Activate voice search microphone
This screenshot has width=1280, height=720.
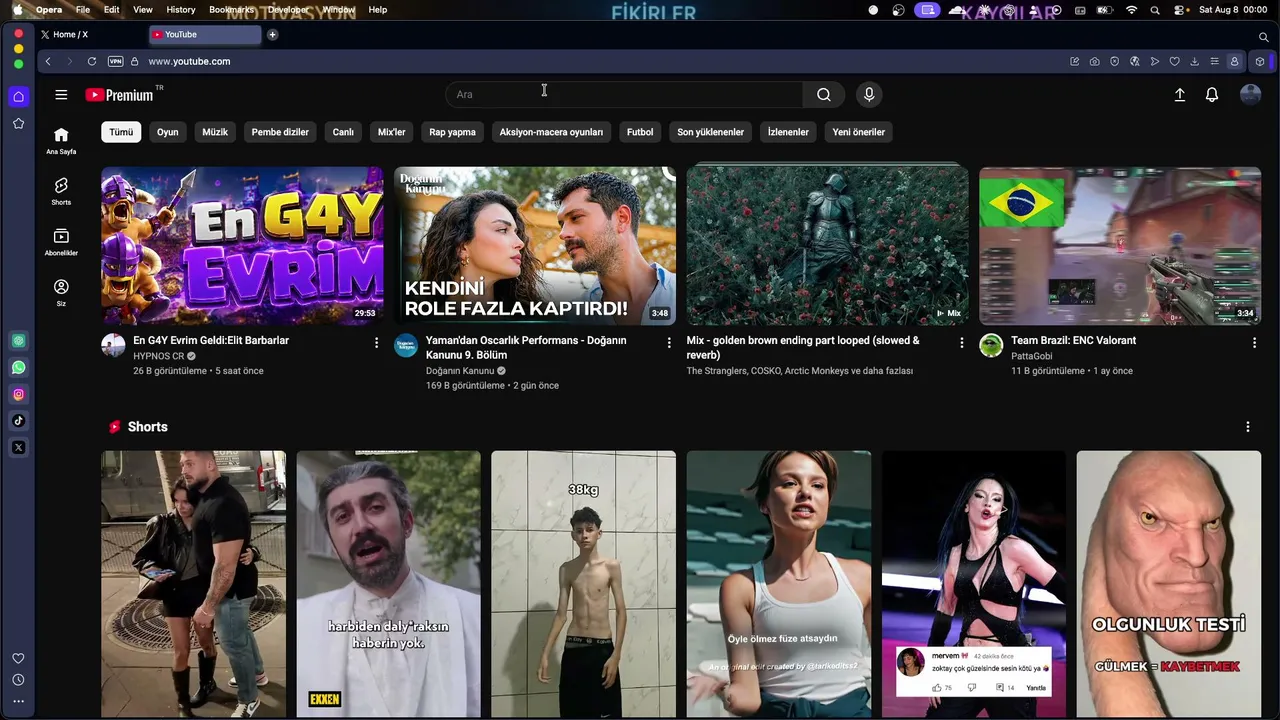869,95
